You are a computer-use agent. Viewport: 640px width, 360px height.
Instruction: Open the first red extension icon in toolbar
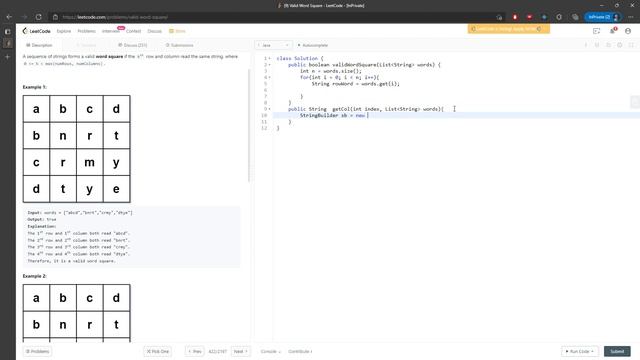515,17
